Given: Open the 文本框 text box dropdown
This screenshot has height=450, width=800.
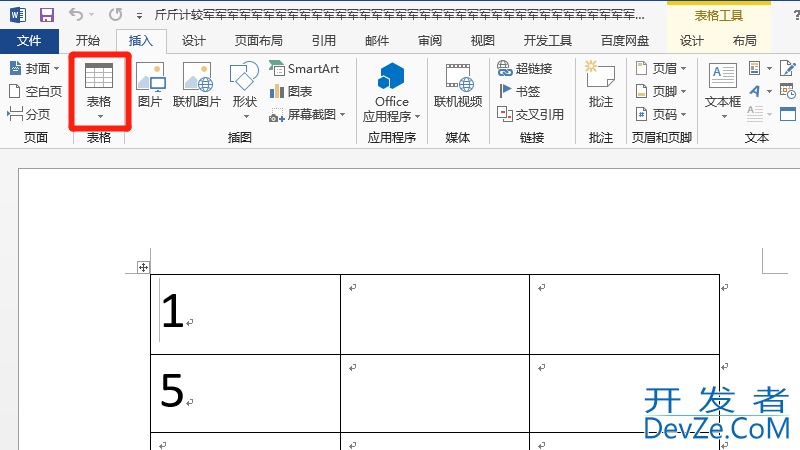Looking at the screenshot, I should click(x=723, y=91).
